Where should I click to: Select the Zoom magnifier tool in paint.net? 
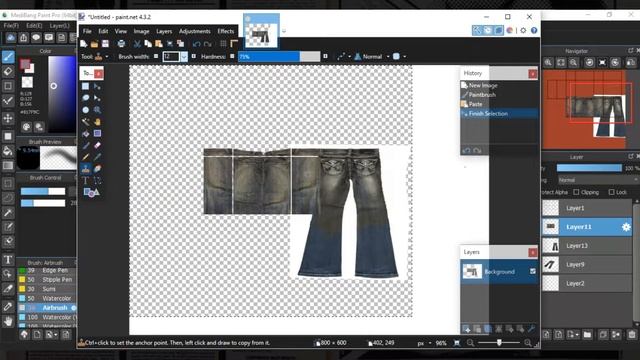[x=97, y=110]
